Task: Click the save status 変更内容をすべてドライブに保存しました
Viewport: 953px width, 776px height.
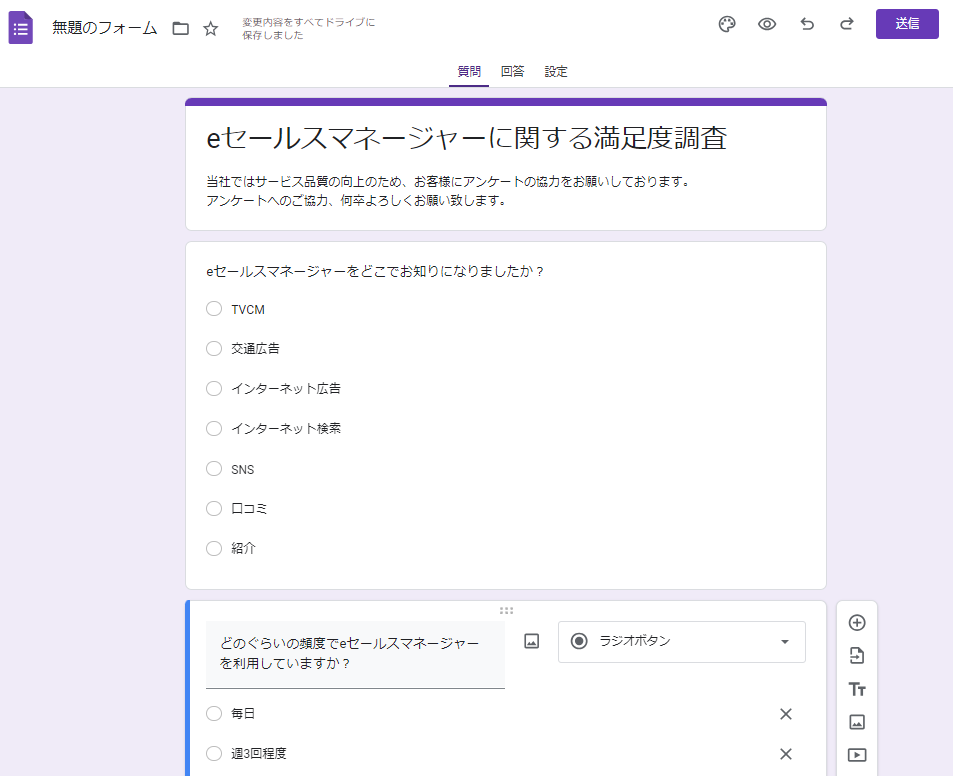Action: [309, 29]
